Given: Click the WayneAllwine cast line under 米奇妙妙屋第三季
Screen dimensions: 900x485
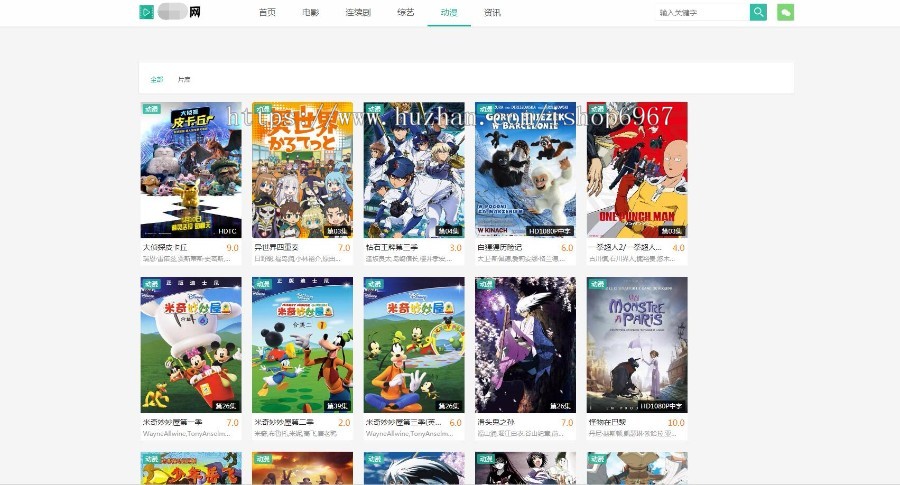Looking at the screenshot, I should pyautogui.click(x=410, y=434).
